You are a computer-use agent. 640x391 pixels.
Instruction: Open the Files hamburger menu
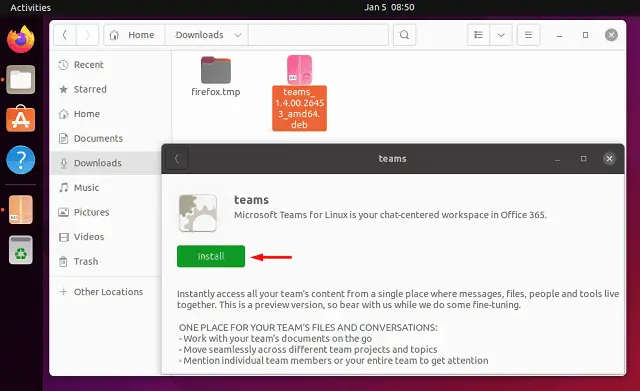click(x=528, y=35)
